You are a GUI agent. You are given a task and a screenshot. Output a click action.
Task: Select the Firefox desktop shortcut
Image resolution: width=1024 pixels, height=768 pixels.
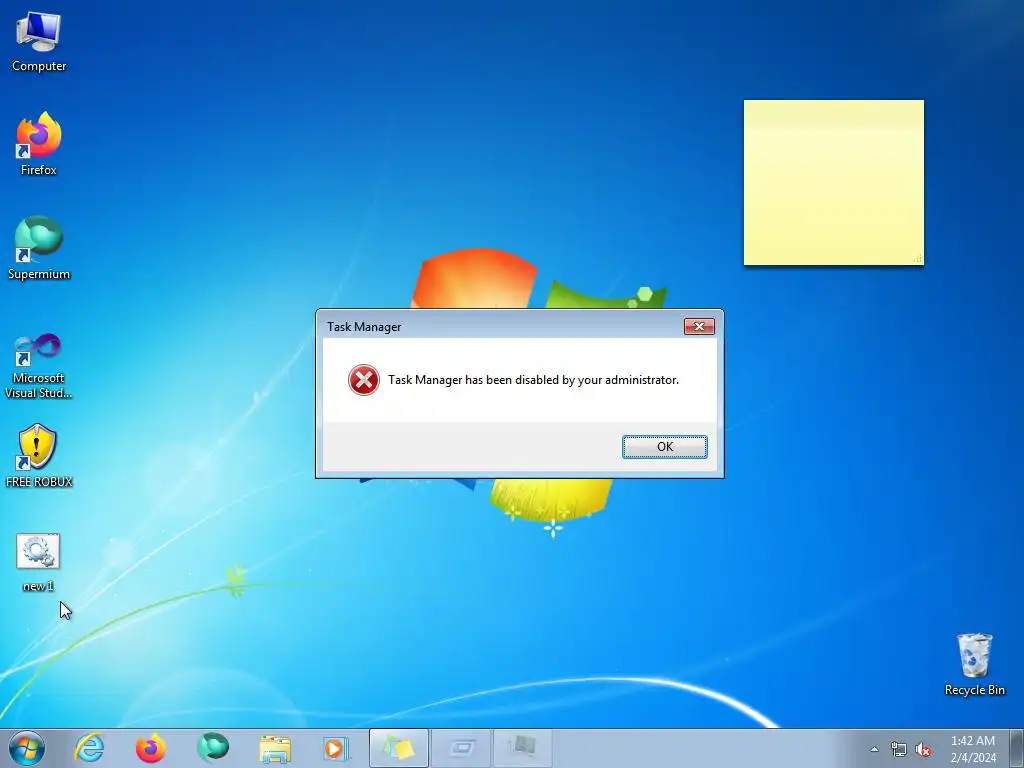pos(39,144)
